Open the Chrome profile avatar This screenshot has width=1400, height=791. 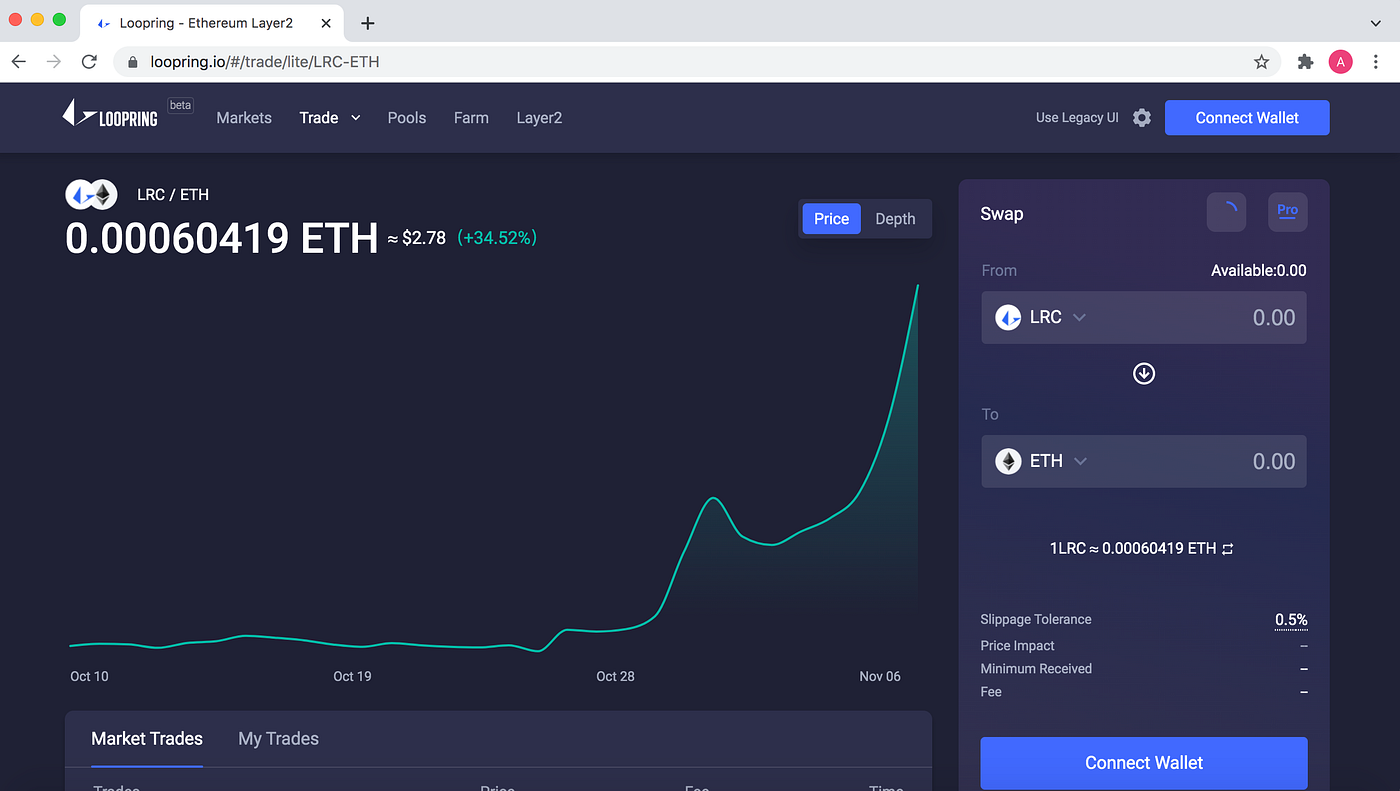(x=1340, y=62)
